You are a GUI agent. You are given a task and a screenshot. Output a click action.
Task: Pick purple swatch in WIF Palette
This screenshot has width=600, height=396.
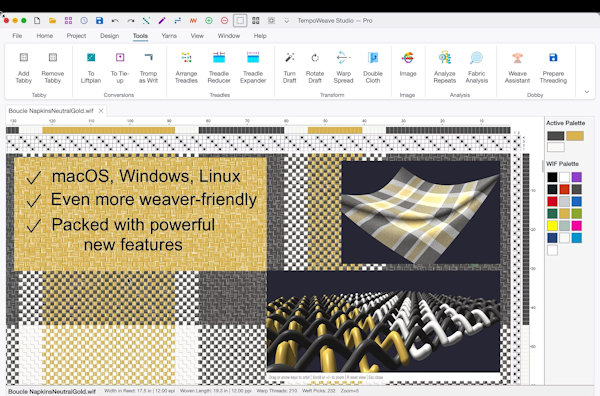coord(577,177)
